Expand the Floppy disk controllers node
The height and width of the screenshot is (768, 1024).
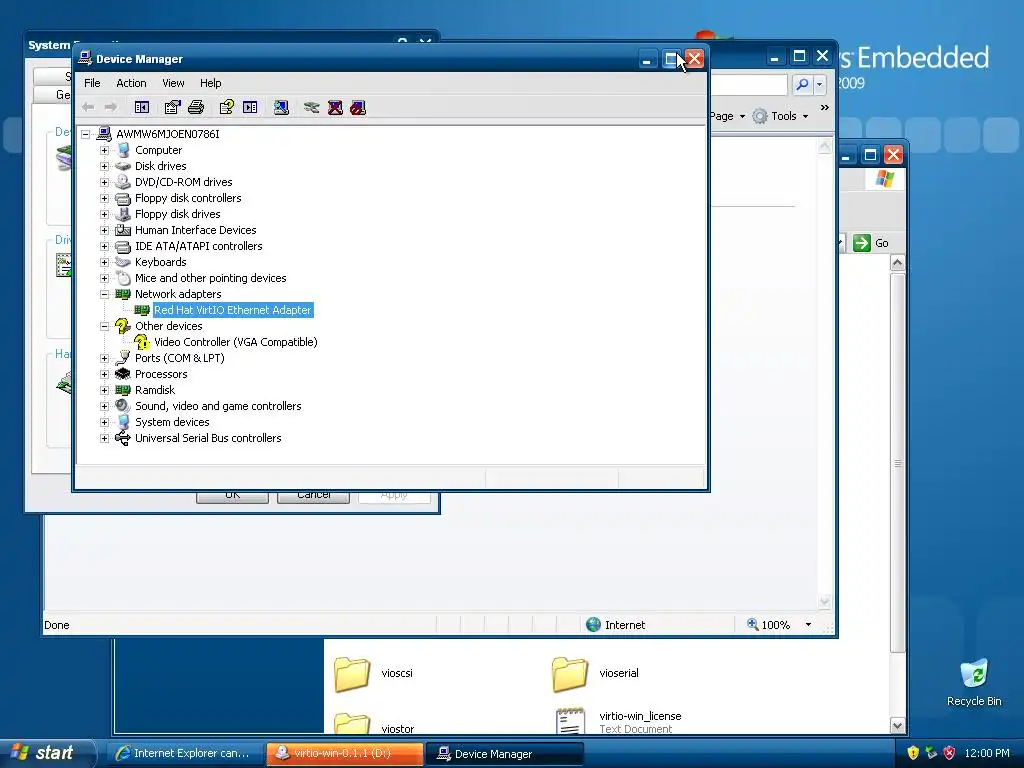pyautogui.click(x=104, y=199)
